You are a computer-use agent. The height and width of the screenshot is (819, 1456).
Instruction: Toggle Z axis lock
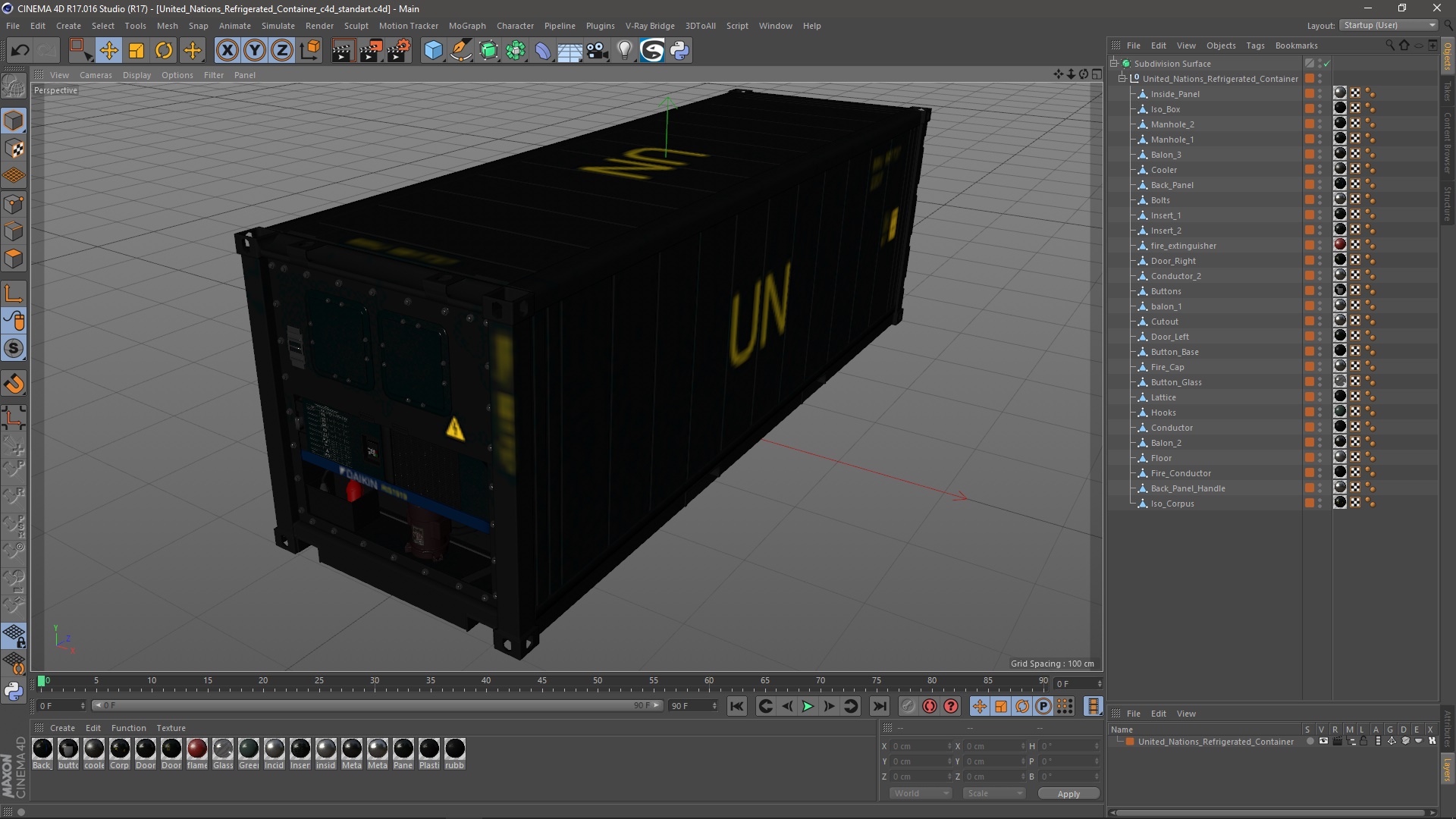pyautogui.click(x=282, y=51)
